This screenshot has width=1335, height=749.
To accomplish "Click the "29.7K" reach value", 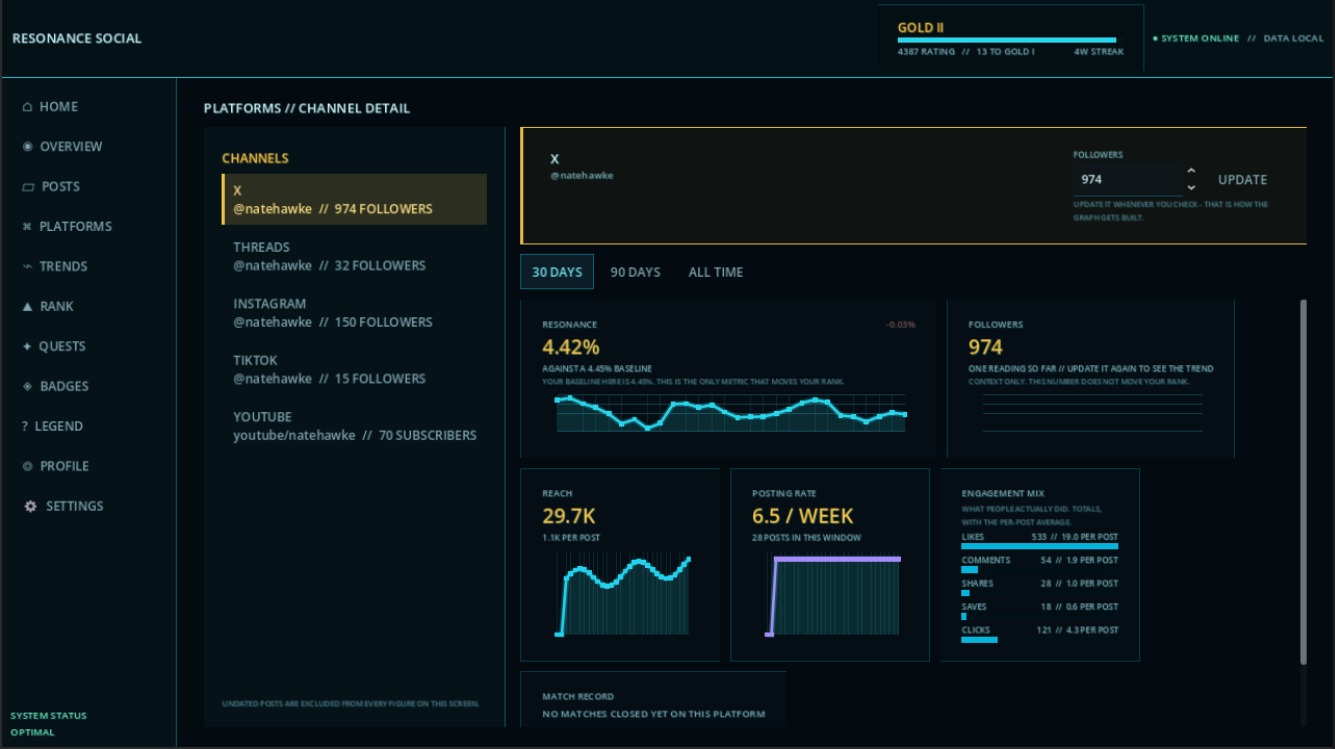I will click(569, 516).
